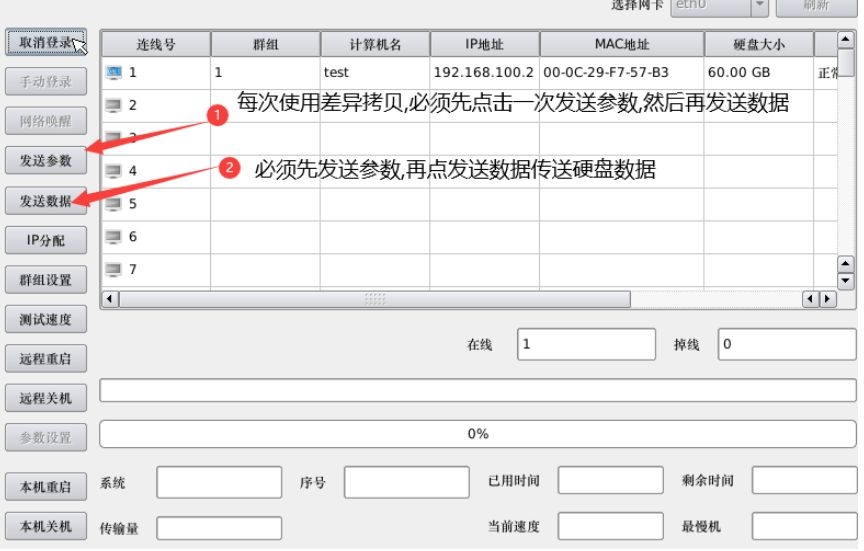Run 测试速度 speed test
864x551 pixels.
click(45, 320)
